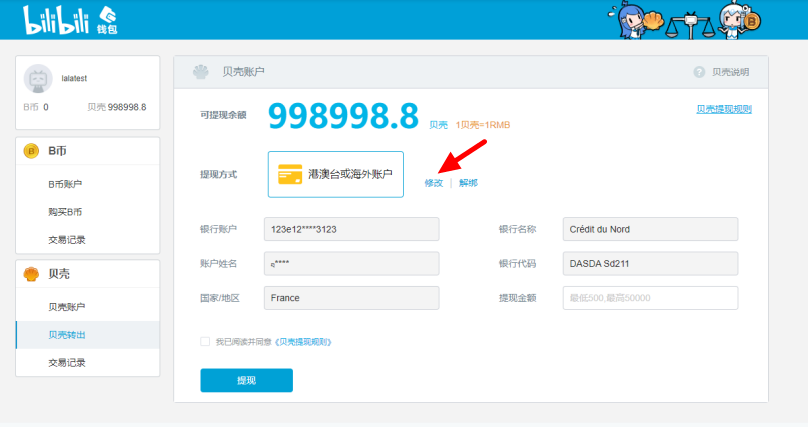This screenshot has width=808, height=427.
Task: Select the 港澳台或海外账户 withdrawal method card
Action: point(335,174)
